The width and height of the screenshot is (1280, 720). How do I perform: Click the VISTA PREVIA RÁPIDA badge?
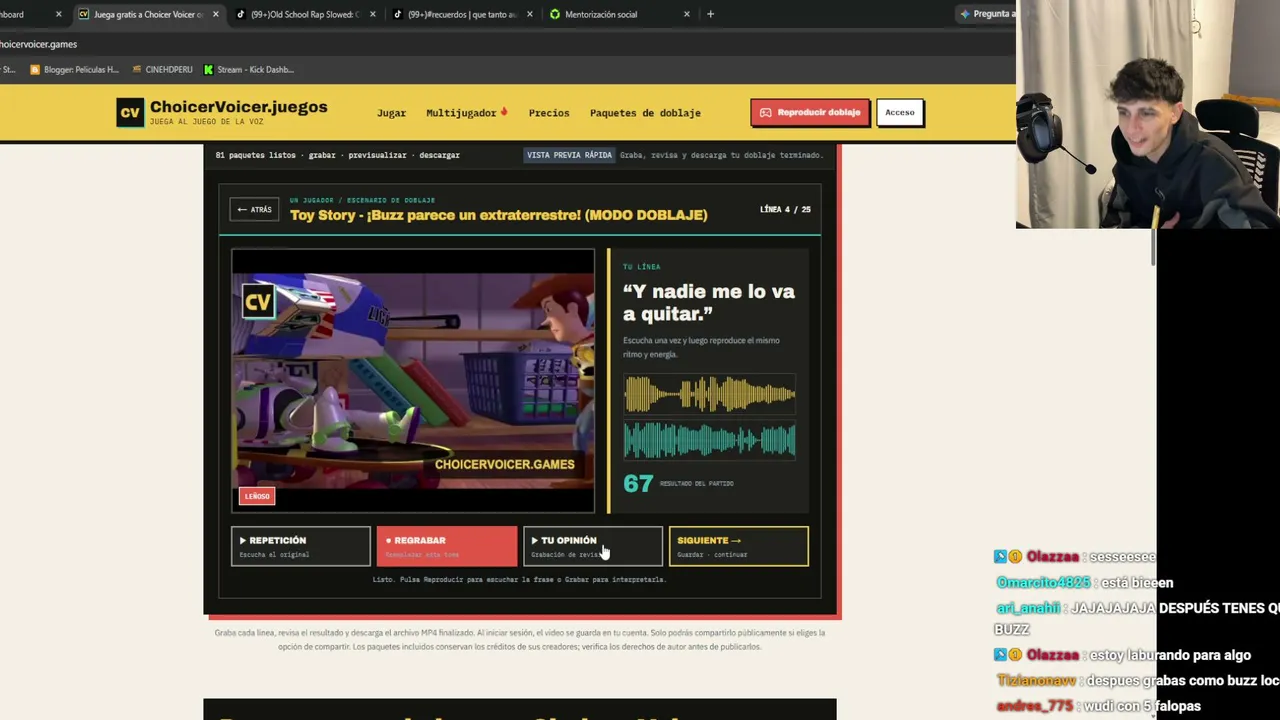569,155
